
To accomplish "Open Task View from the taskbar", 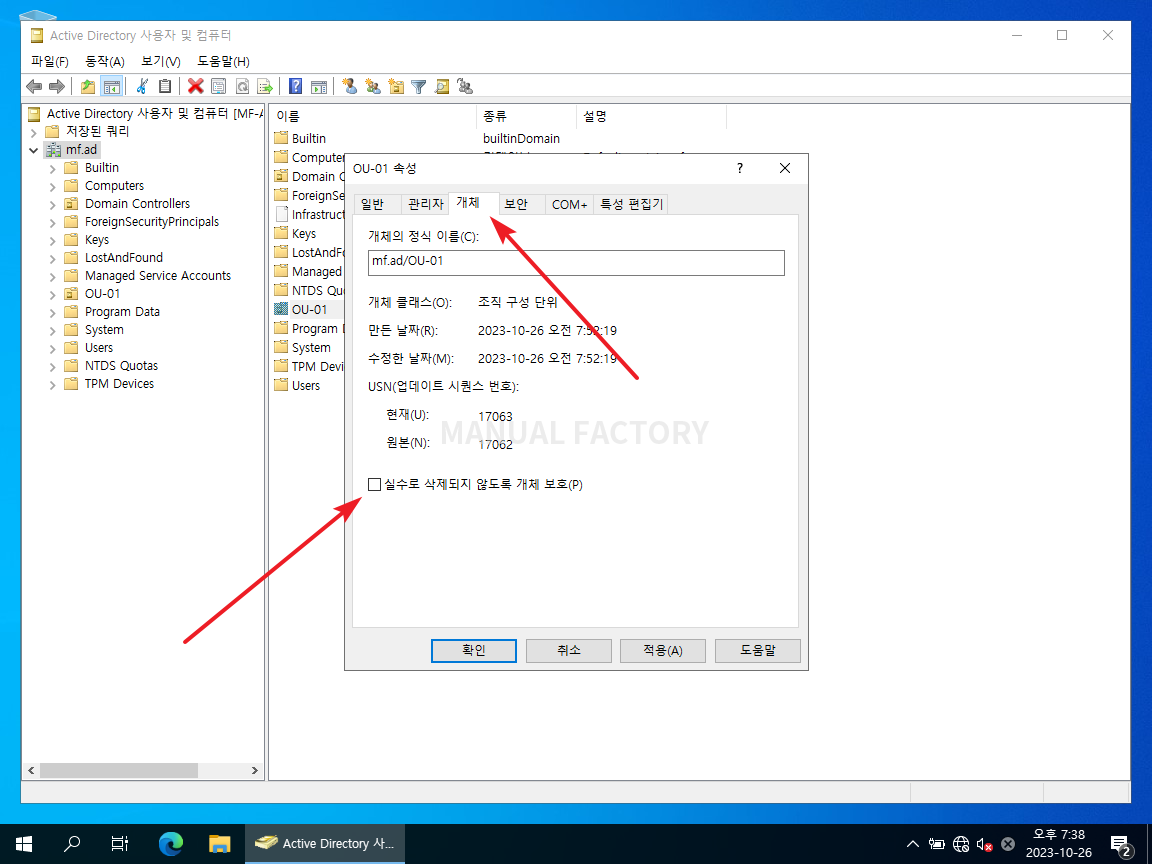I will click(x=120, y=843).
